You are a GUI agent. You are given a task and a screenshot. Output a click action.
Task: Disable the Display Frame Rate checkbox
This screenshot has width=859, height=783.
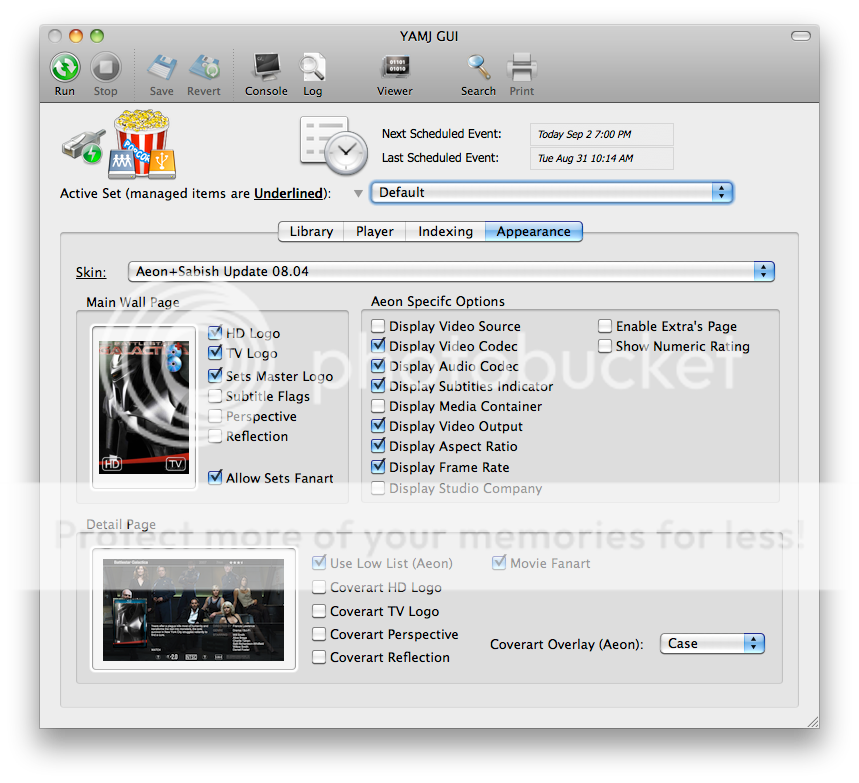point(378,467)
